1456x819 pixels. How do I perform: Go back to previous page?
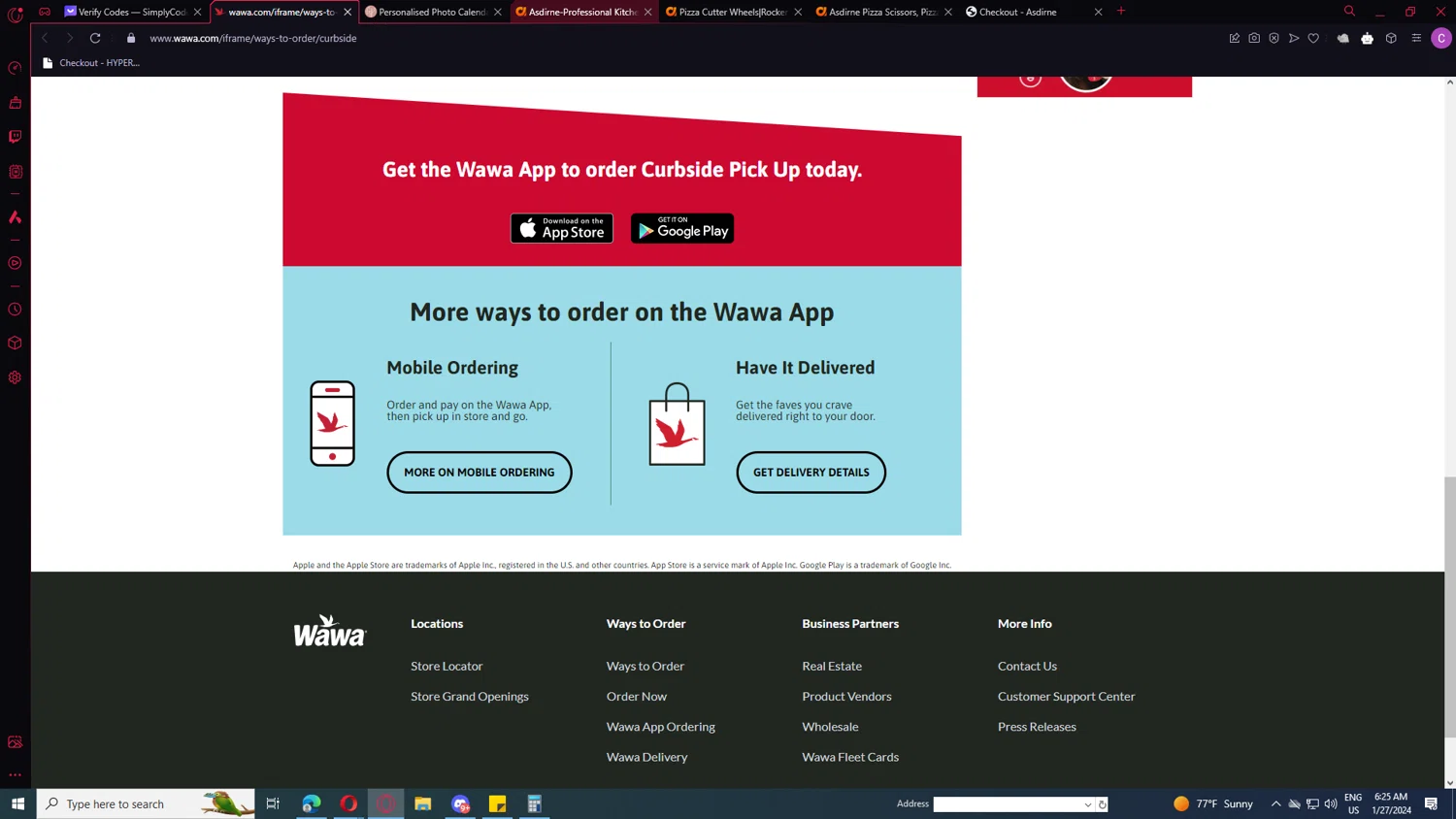[x=45, y=38]
